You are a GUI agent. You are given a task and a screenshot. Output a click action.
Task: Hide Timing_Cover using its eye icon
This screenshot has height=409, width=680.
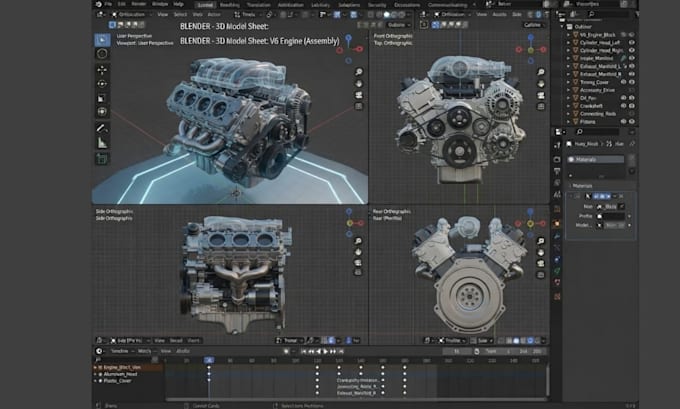point(632,82)
